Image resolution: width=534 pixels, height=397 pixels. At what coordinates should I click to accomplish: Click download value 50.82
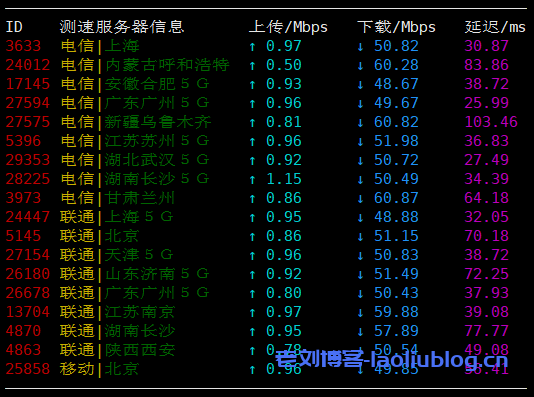coord(396,46)
